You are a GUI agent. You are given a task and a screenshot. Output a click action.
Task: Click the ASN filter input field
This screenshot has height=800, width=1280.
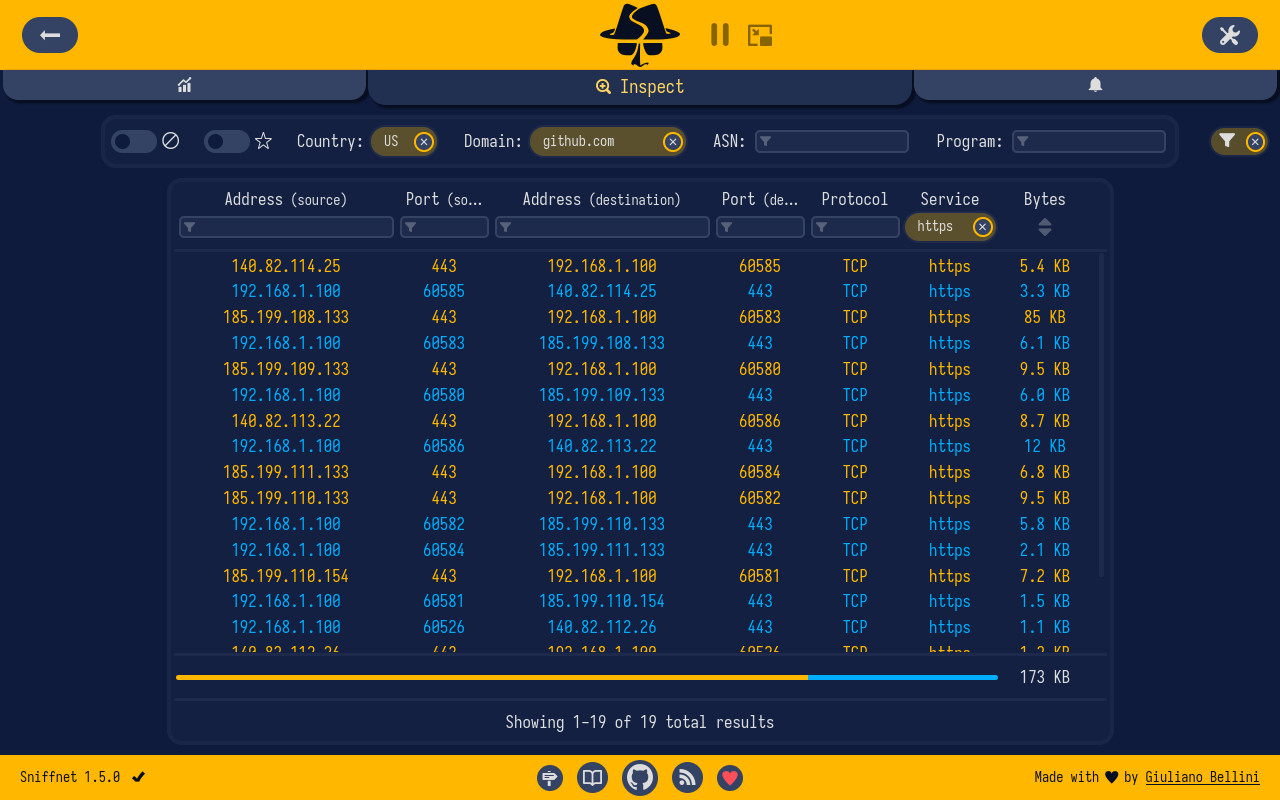(x=831, y=141)
